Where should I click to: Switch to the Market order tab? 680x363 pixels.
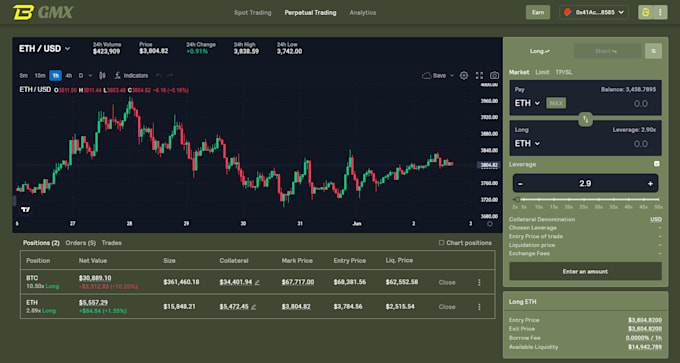point(519,72)
